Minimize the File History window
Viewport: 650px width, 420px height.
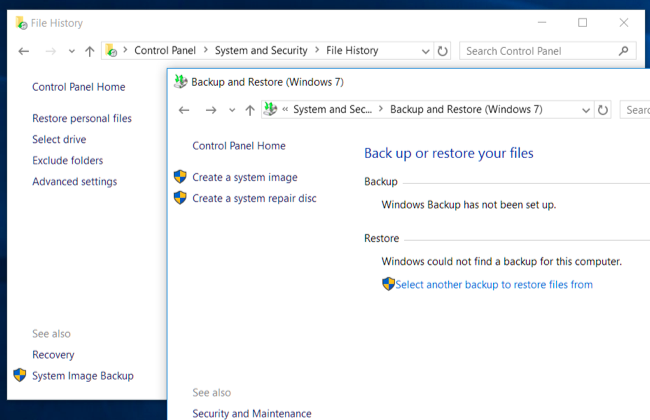[x=542, y=22]
